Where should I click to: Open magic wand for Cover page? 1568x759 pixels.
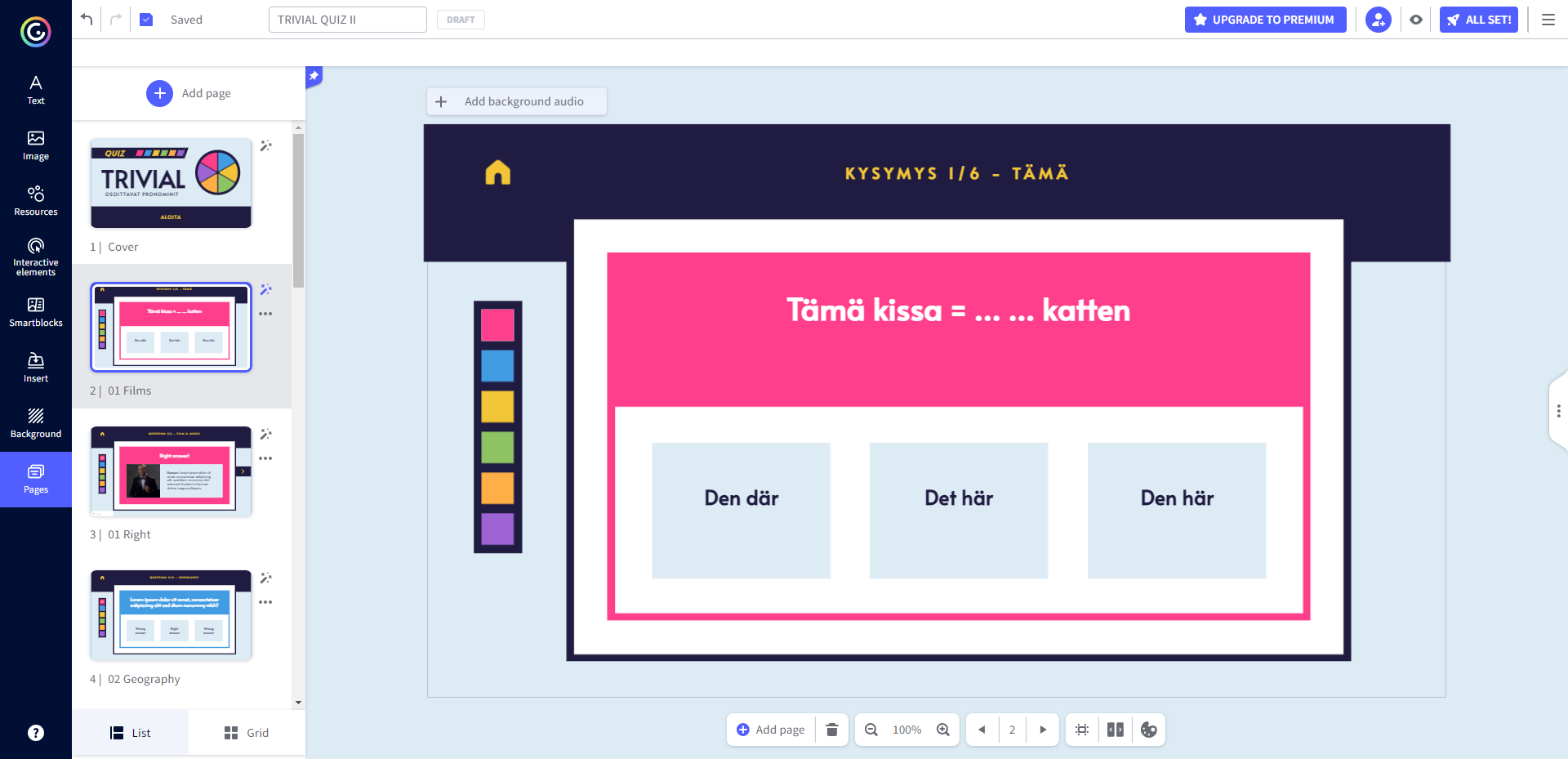point(266,145)
